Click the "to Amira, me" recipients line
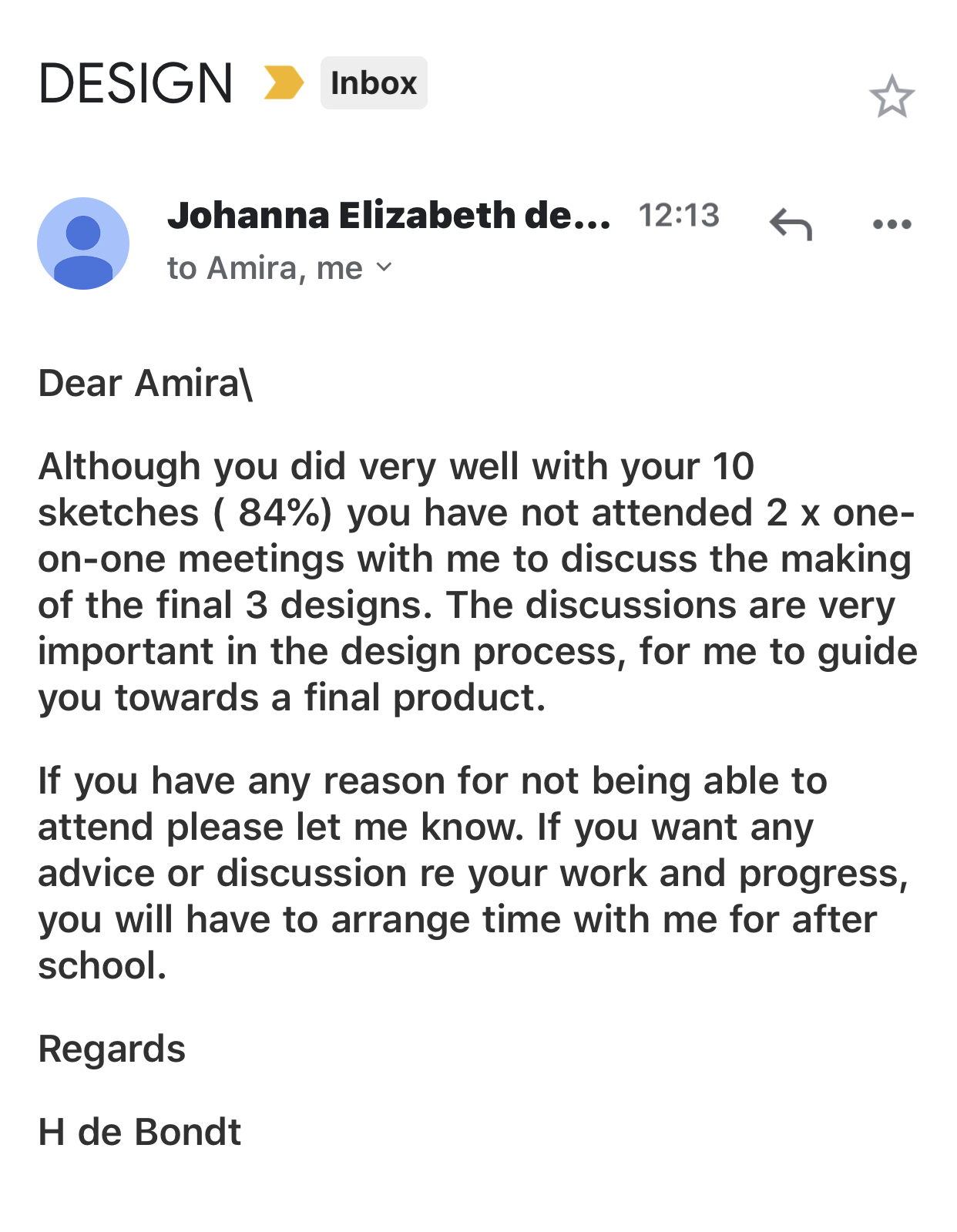 264,268
